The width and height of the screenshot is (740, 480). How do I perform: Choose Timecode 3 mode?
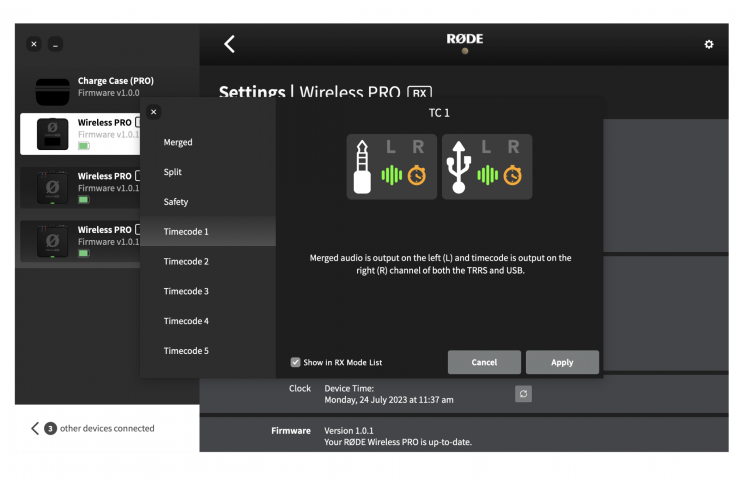click(x=186, y=291)
